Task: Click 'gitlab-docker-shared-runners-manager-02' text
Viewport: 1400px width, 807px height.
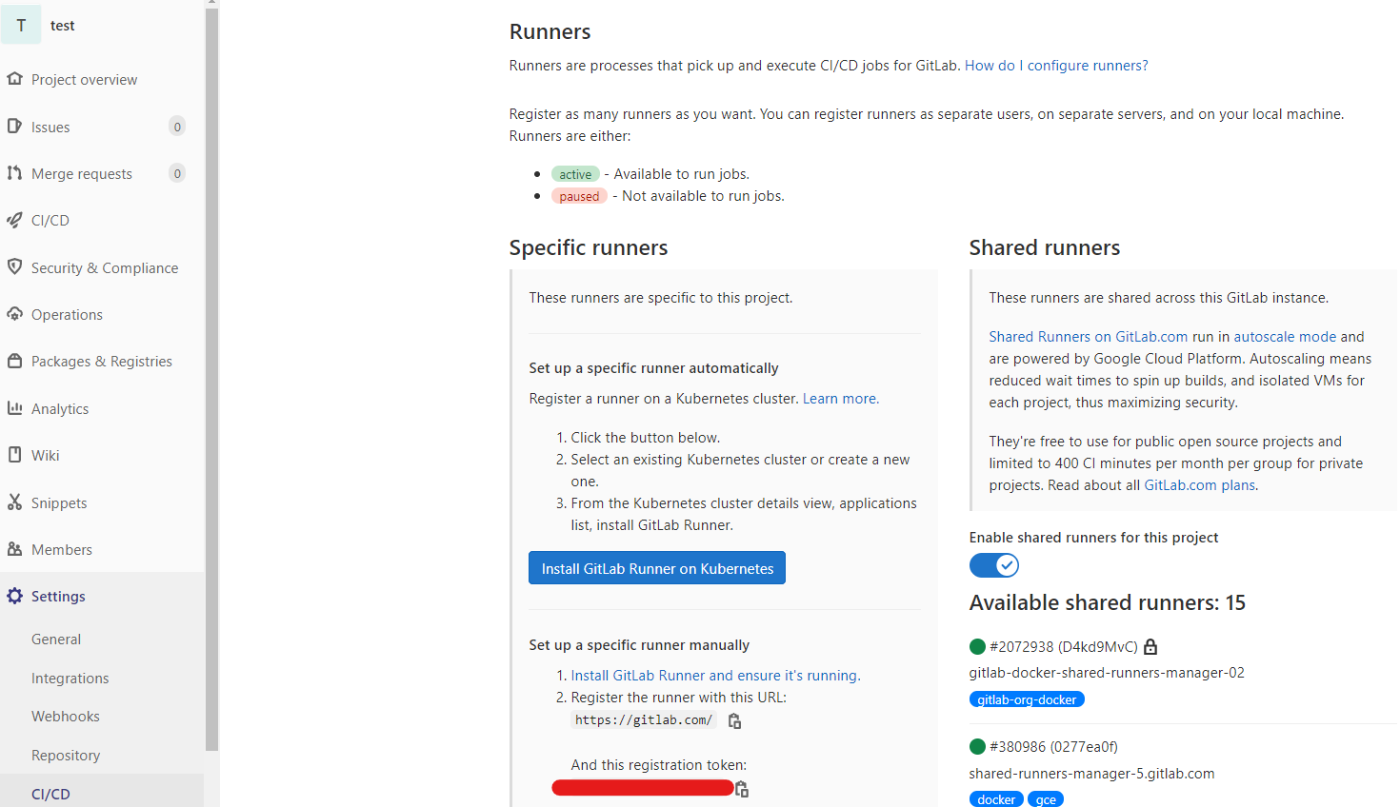Action: click(1107, 673)
